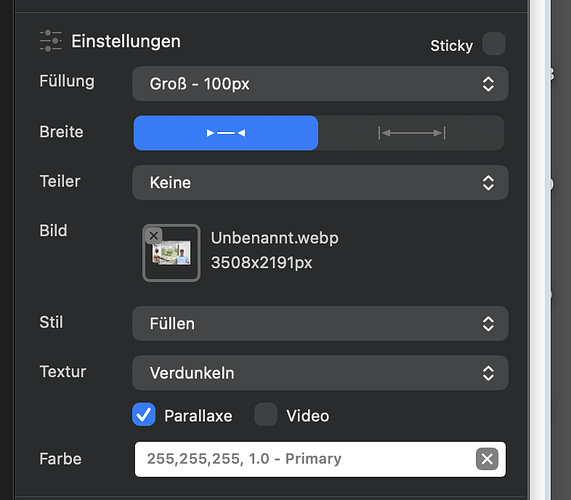Select the narrow contained width icon

[226, 133]
